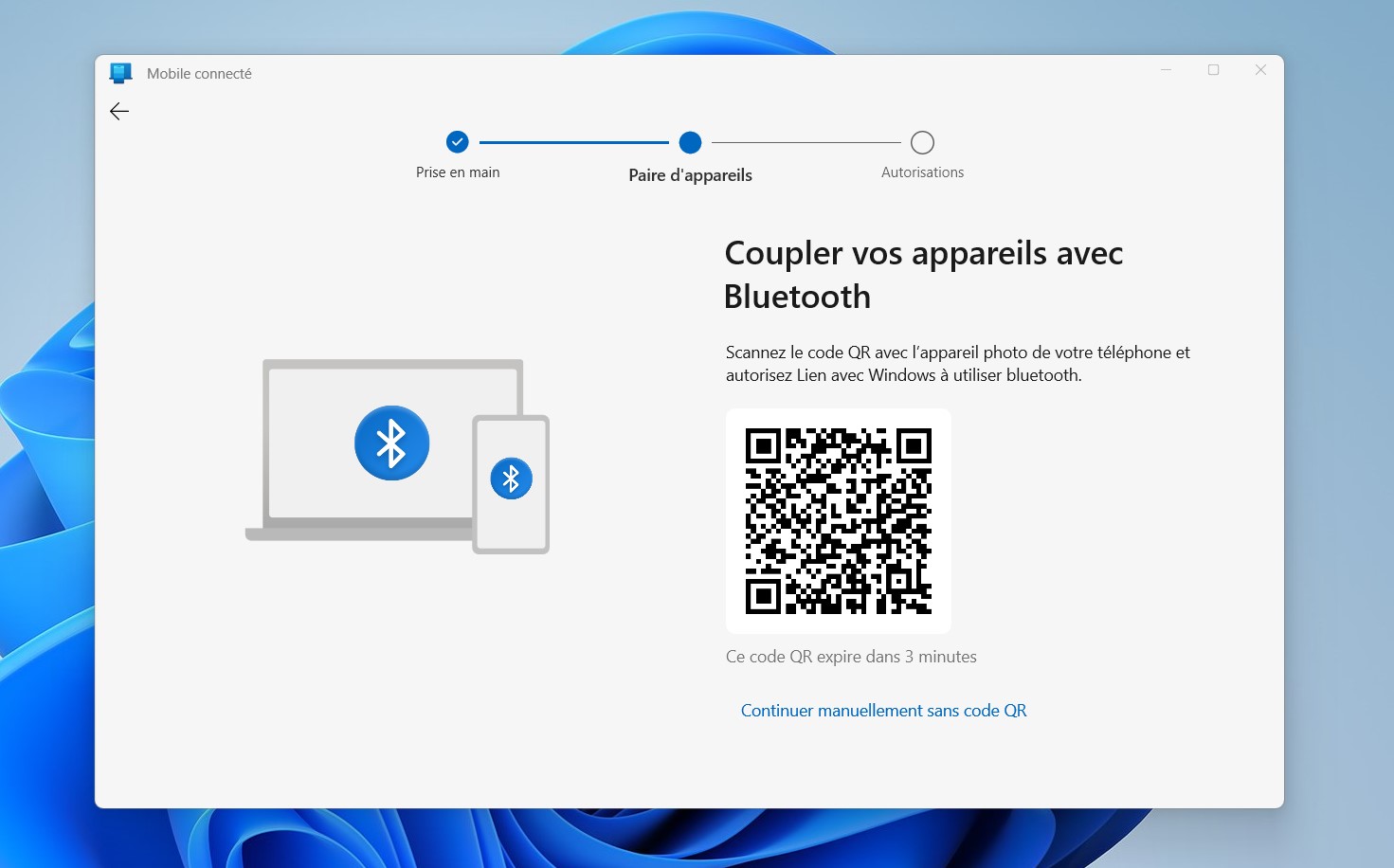Click the large Bluetooth icon on the laptop
Viewport: 1394px width, 868px height.
(x=391, y=443)
